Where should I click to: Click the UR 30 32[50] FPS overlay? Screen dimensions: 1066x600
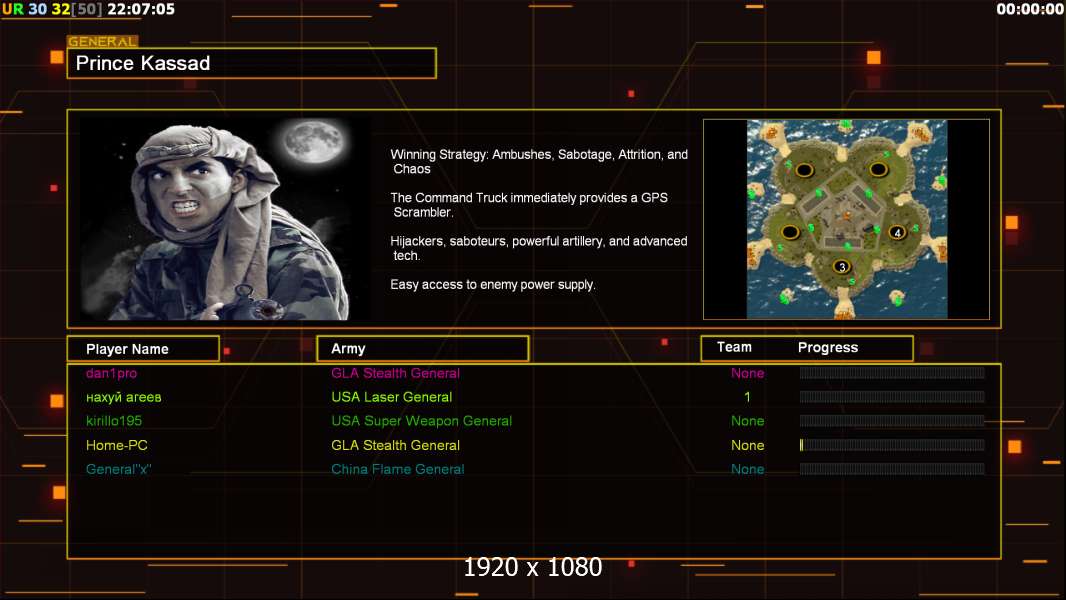point(52,10)
